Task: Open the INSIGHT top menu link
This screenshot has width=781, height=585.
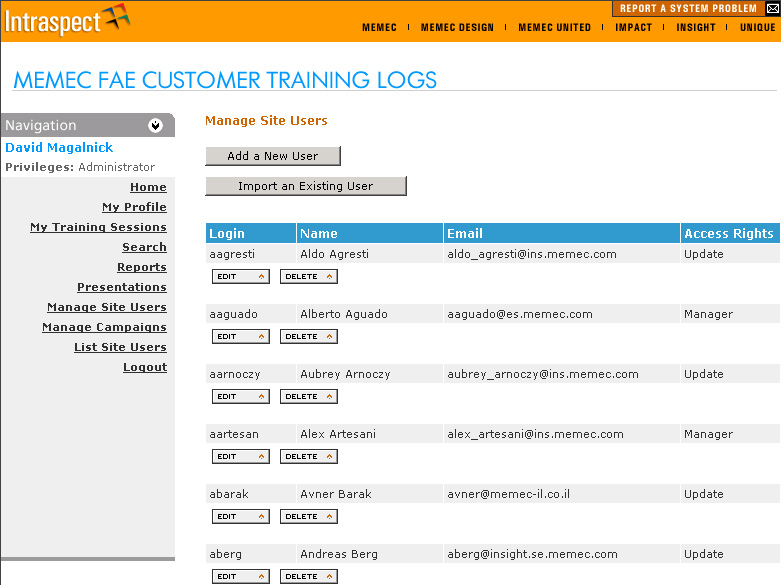Action: click(x=695, y=27)
